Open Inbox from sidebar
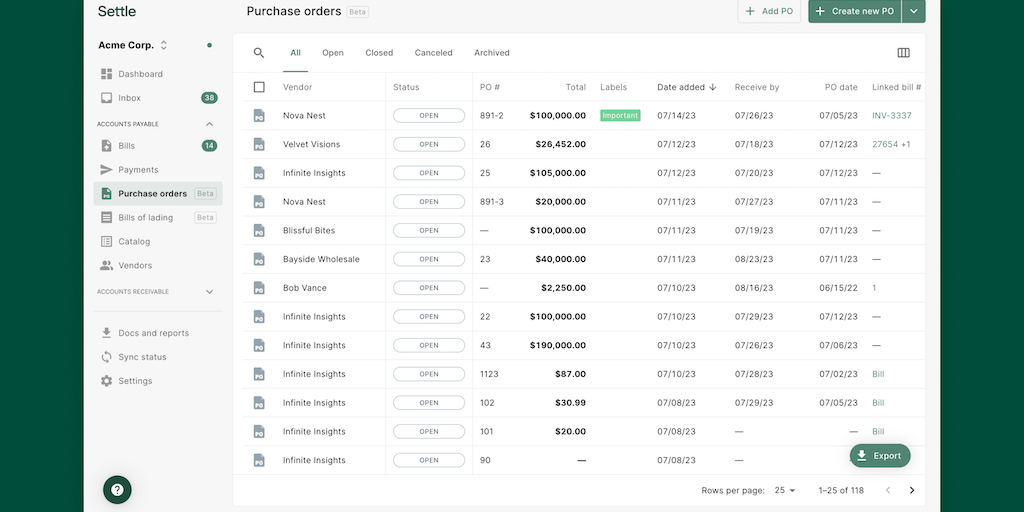This screenshot has width=1024, height=512. point(129,98)
